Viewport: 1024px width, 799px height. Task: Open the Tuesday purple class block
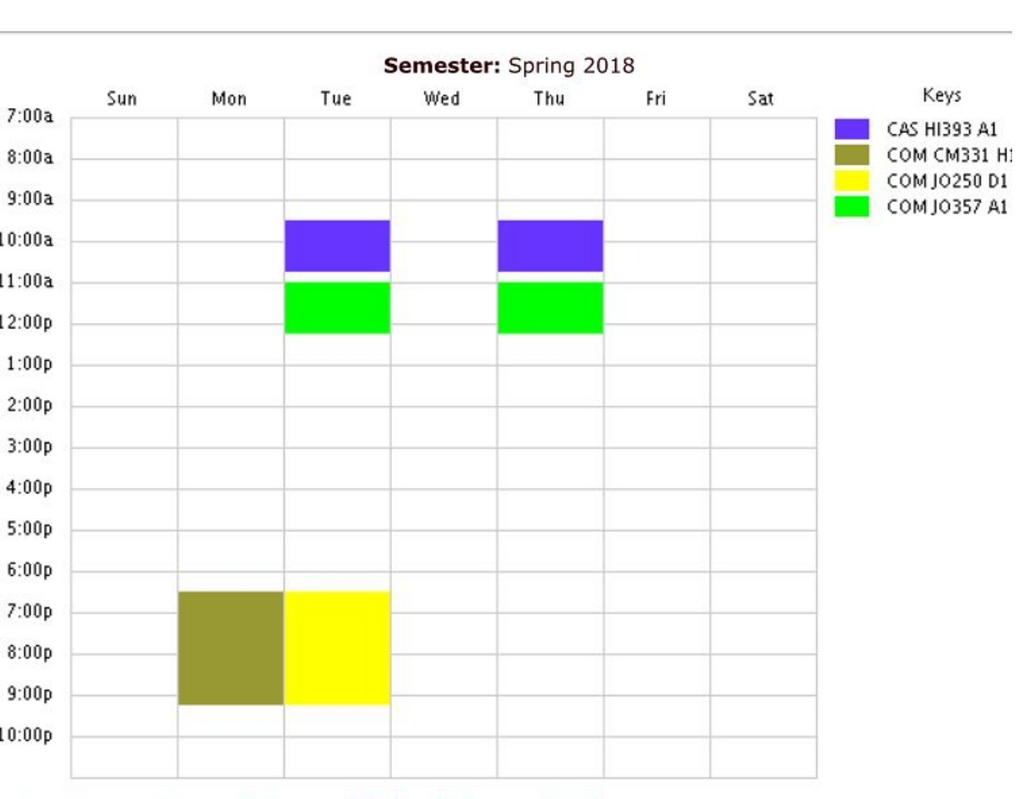[x=337, y=245]
